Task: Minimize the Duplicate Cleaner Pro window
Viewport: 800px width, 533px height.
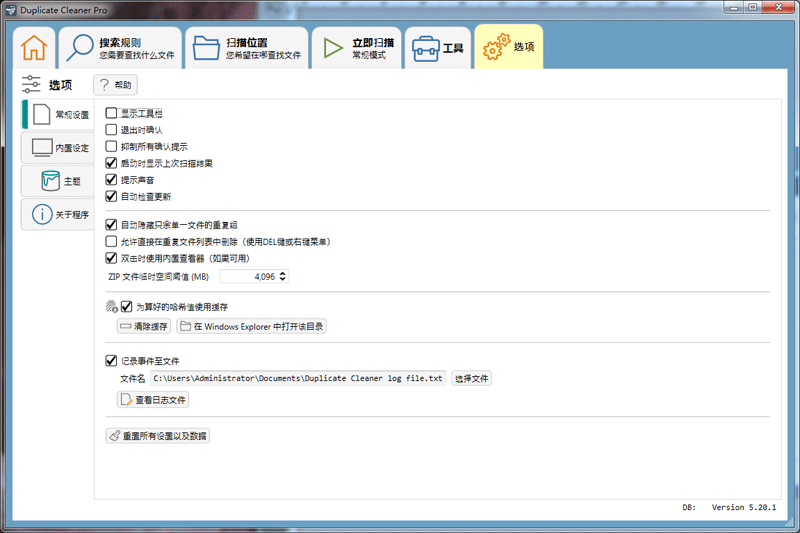Action: coord(735,7)
